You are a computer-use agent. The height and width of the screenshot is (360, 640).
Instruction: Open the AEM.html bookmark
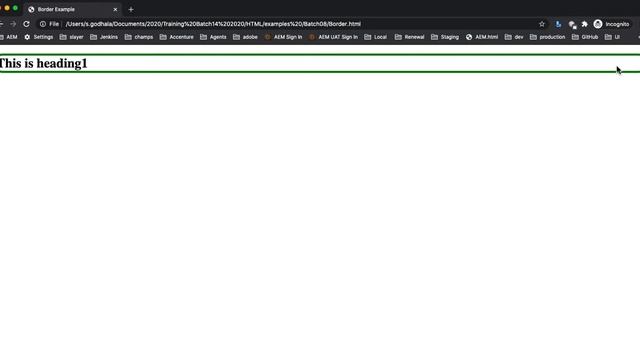point(482,37)
